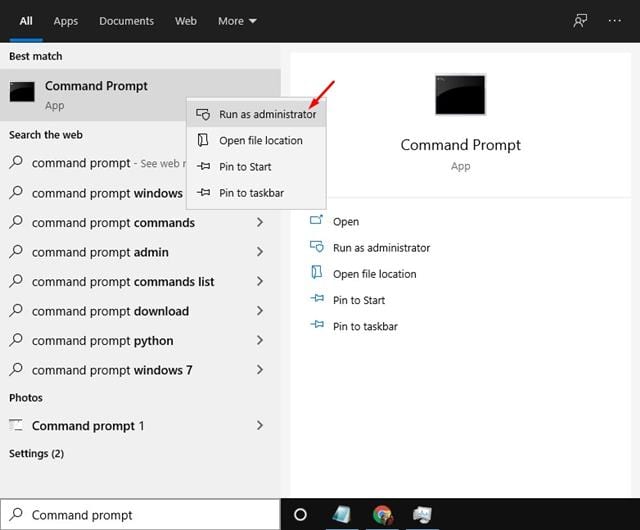This screenshot has width=640, height=530.
Task: Click Open file location in preview pane
Action: [374, 274]
